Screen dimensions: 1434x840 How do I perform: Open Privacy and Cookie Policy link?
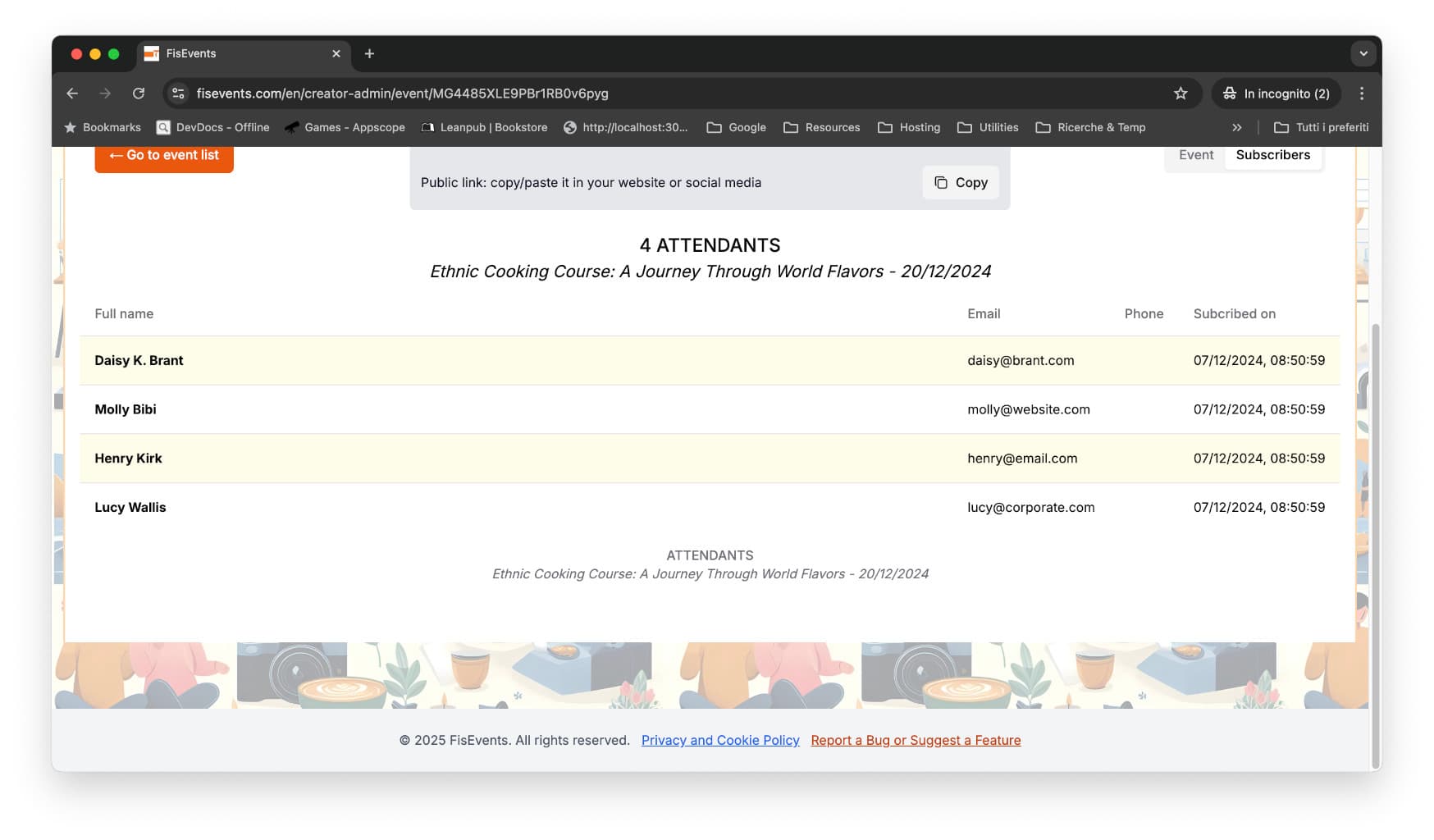point(720,740)
